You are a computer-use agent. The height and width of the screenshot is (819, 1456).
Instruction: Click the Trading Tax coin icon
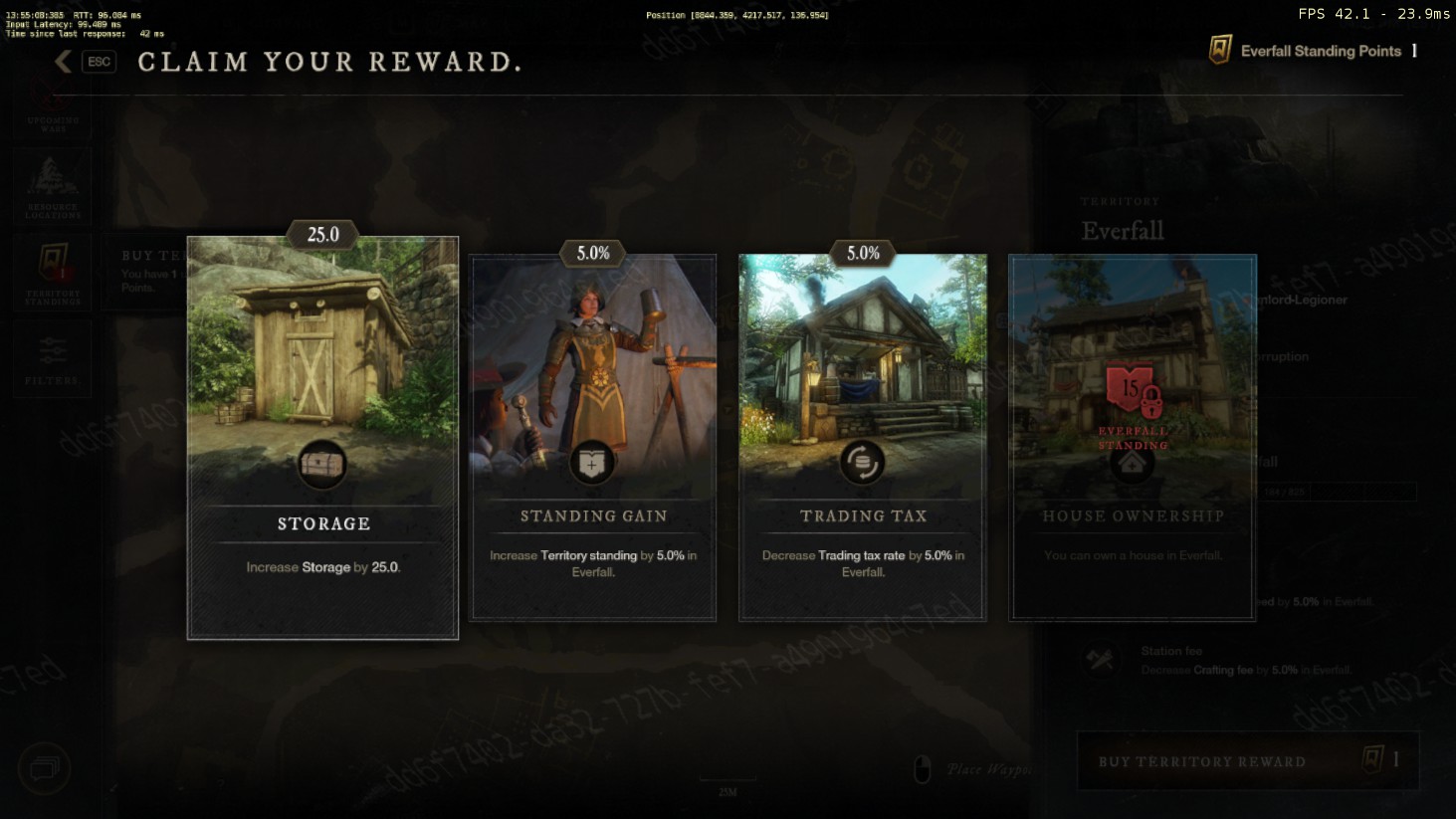pyautogui.click(x=862, y=463)
